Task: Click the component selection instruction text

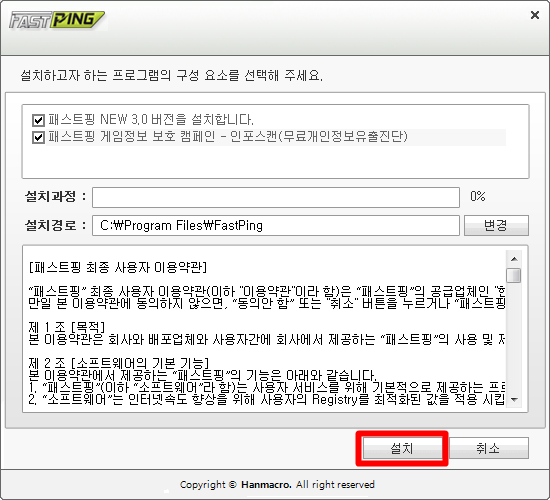Action: [172, 75]
